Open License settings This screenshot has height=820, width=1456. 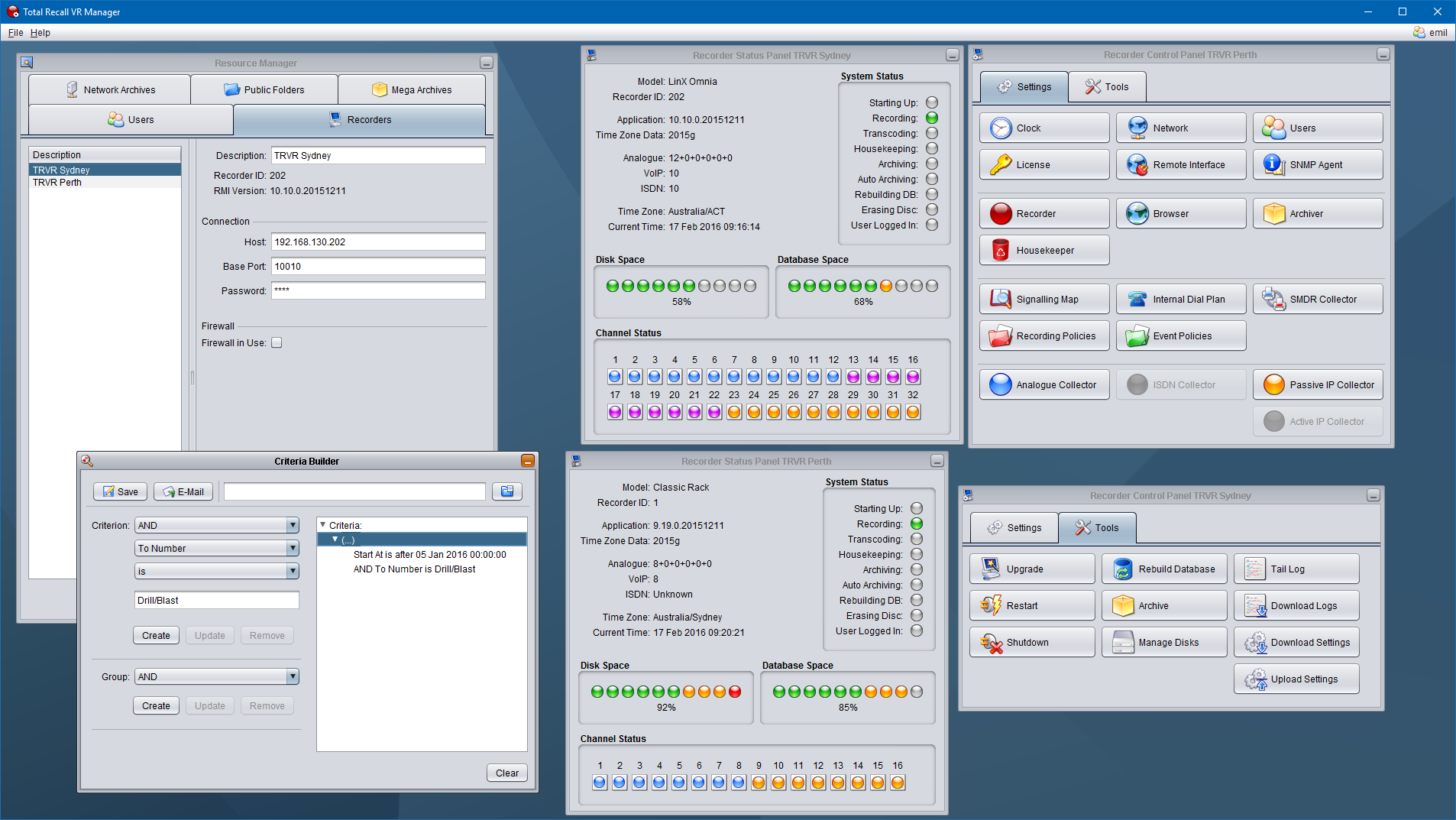tap(1043, 165)
